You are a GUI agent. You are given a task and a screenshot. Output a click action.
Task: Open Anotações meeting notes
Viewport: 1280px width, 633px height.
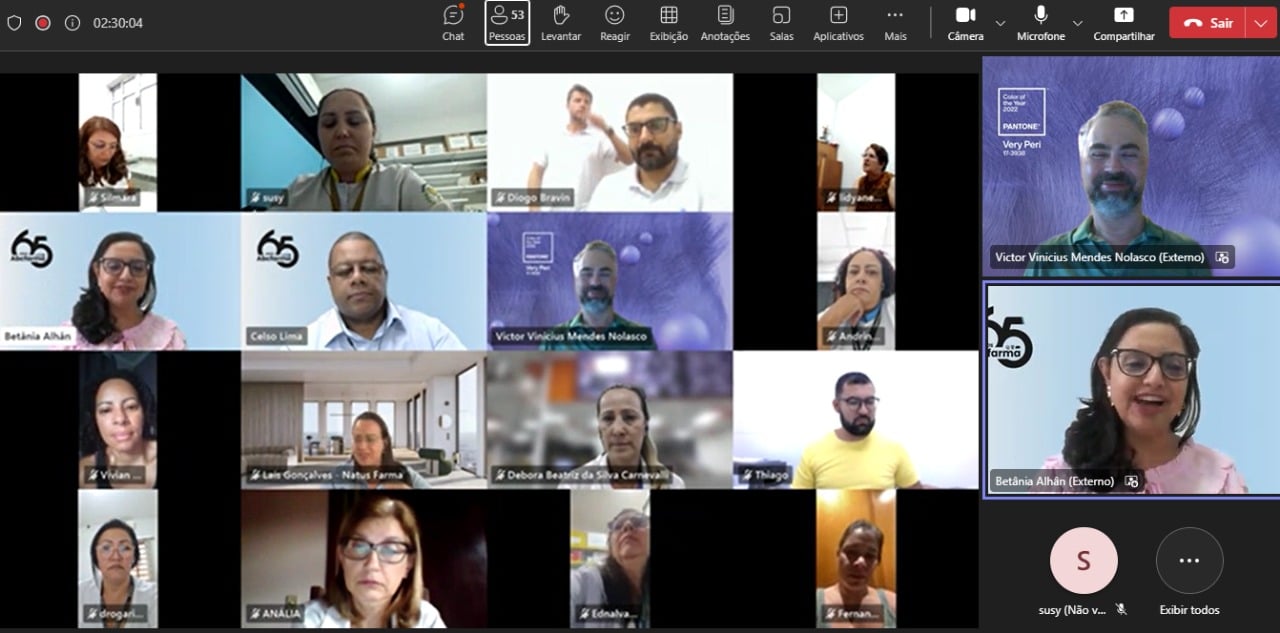pyautogui.click(x=725, y=23)
